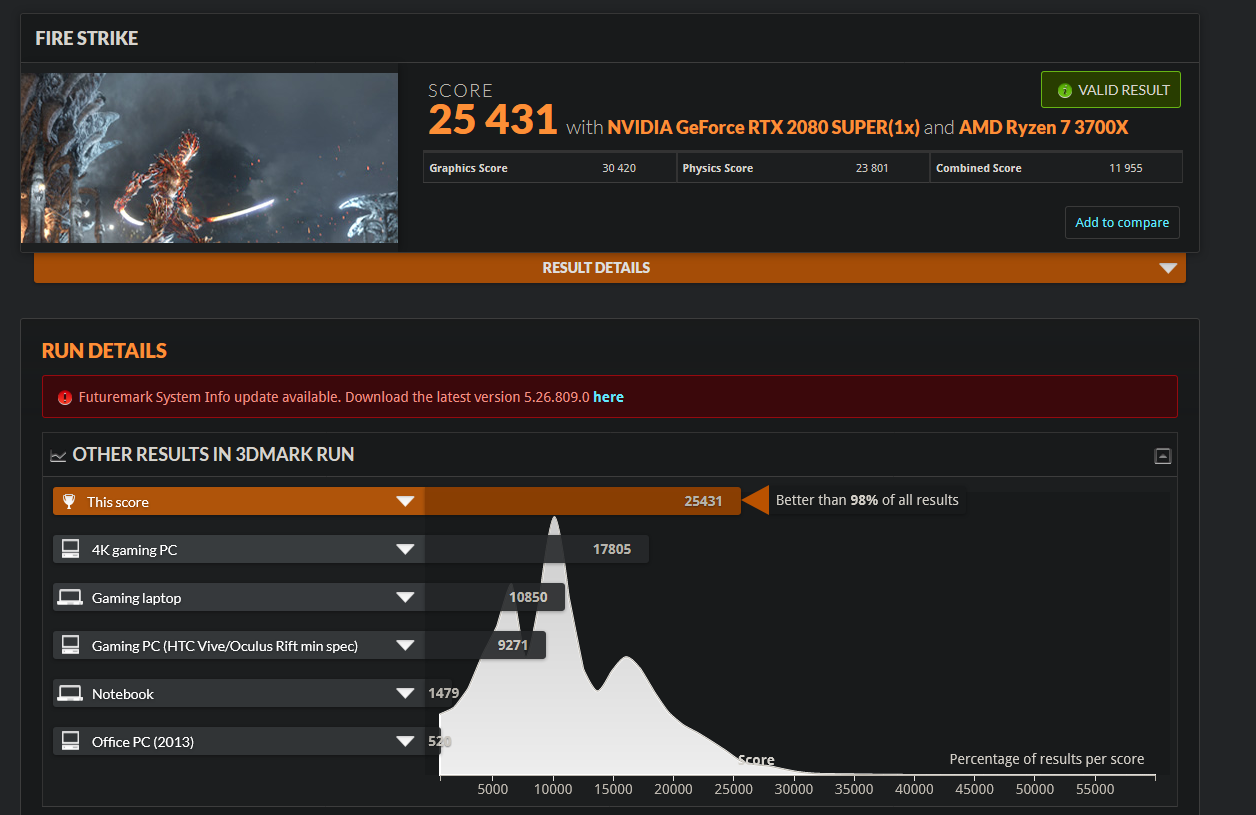1256x815 pixels.
Task: Expand the Gaming PC (HTC Vive/Oculus Rift) dropdown
Action: [x=405, y=646]
